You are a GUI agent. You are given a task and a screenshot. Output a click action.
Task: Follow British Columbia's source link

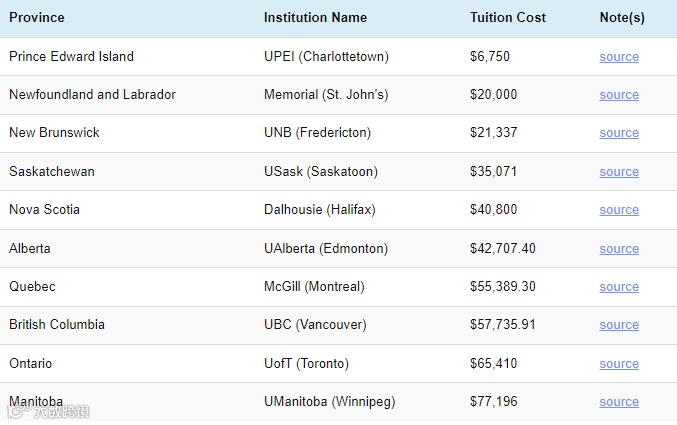click(x=619, y=325)
